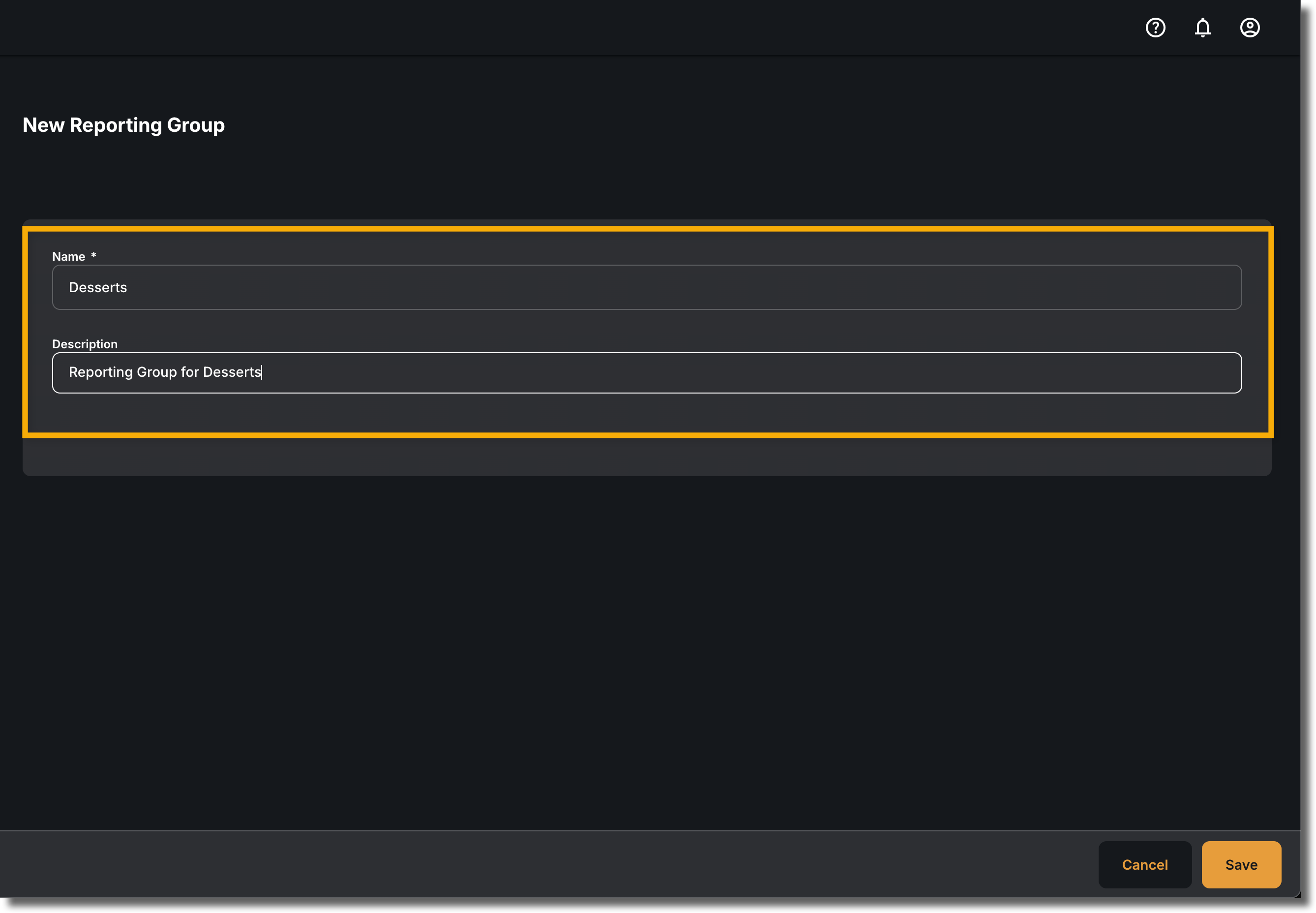Click blank footer bar left of Cancel
1316x913 pixels.
(543, 864)
